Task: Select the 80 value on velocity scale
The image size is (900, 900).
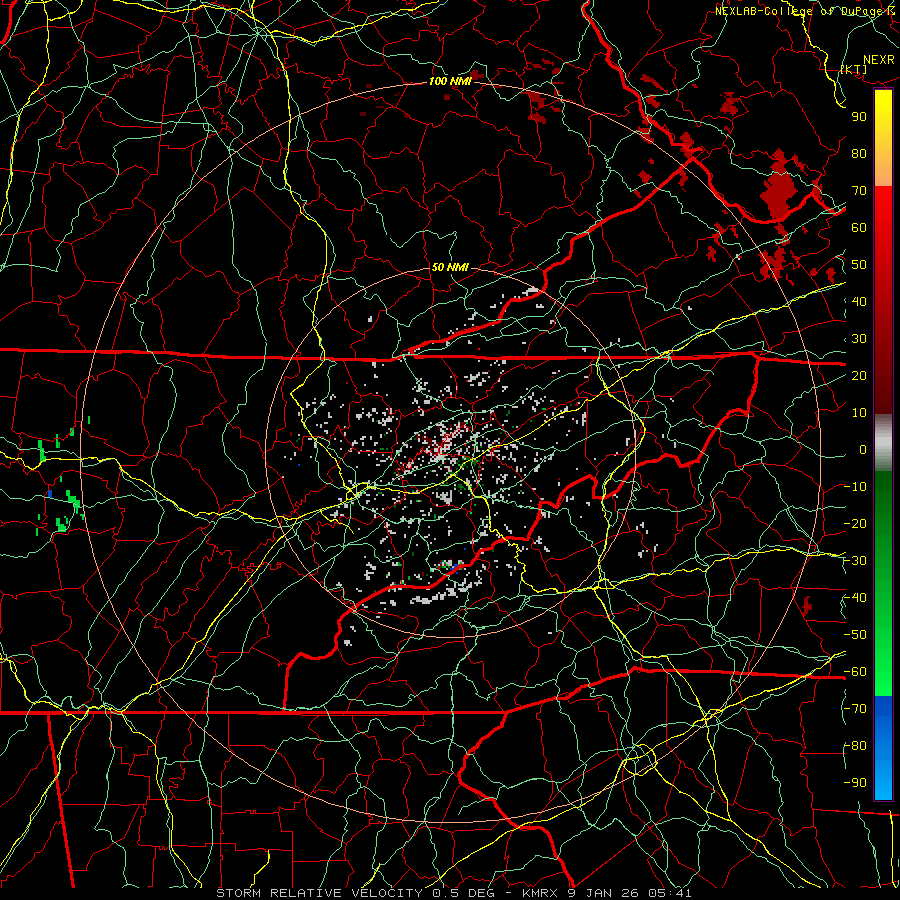Action: (x=859, y=153)
